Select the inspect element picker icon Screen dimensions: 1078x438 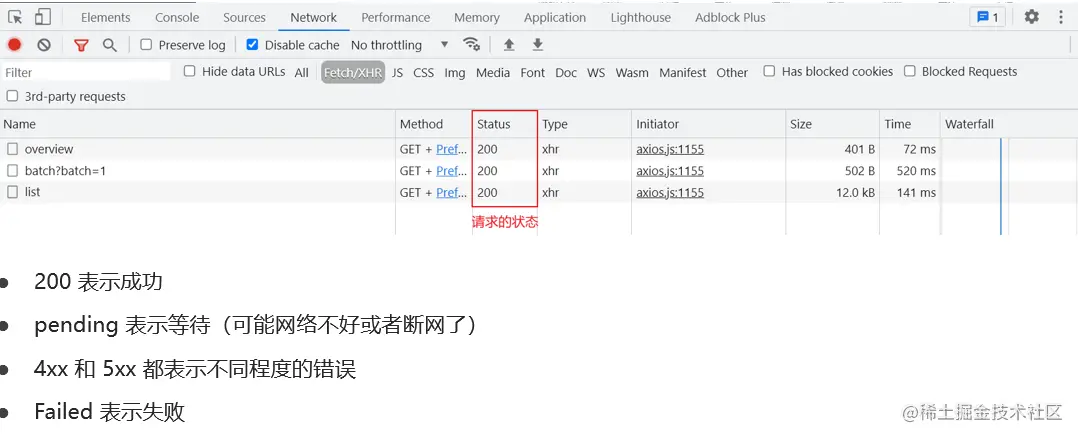point(15,17)
